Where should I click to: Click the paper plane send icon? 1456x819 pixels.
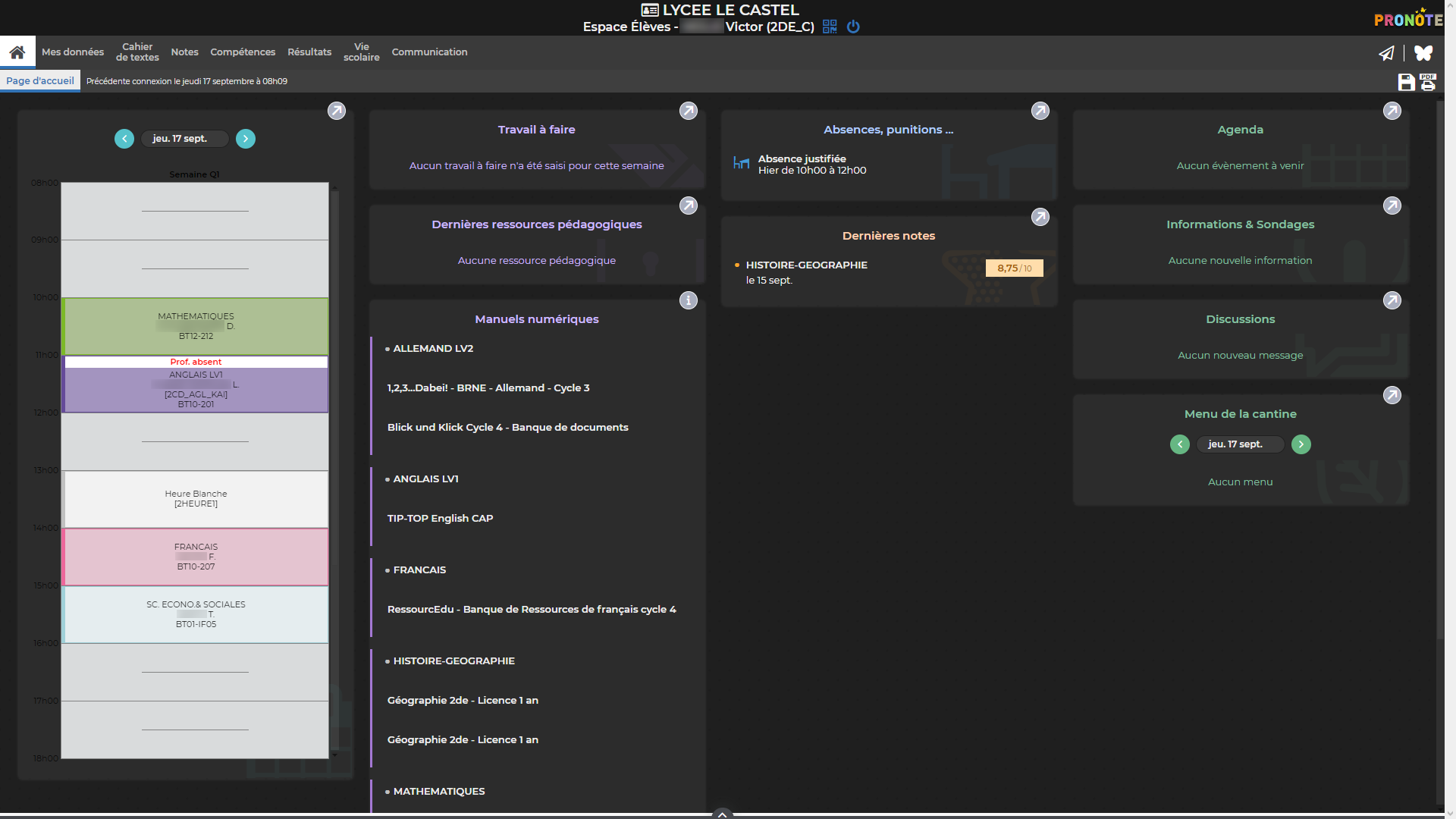(x=1386, y=53)
